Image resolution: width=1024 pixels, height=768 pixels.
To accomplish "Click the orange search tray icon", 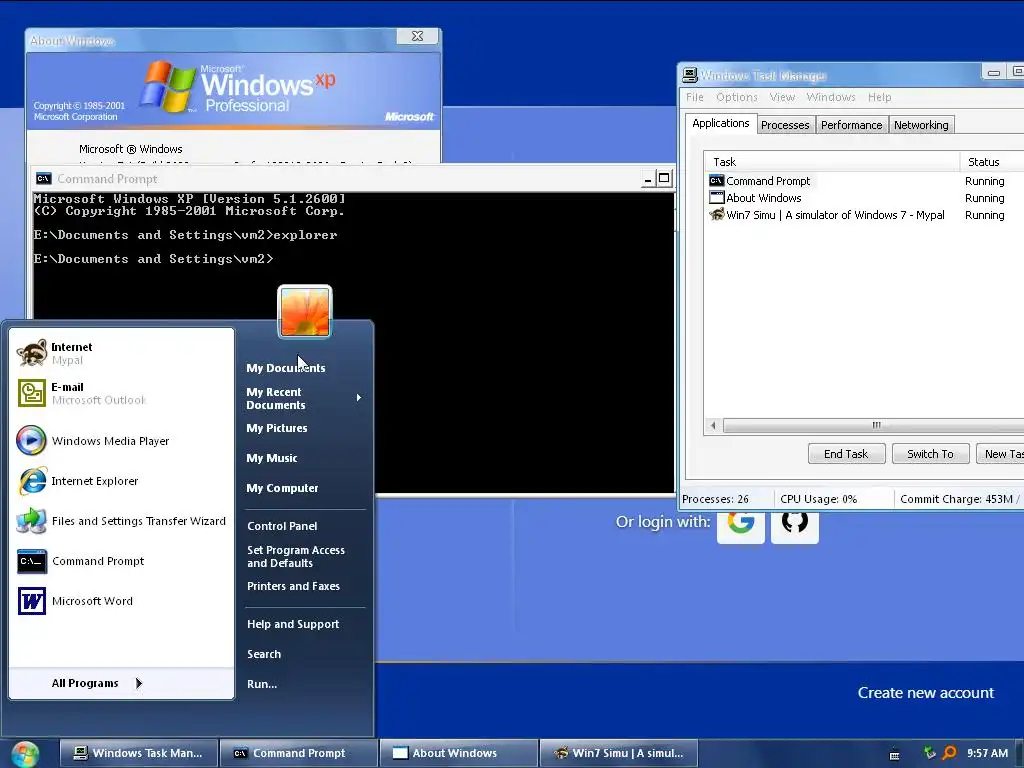I will (949, 753).
